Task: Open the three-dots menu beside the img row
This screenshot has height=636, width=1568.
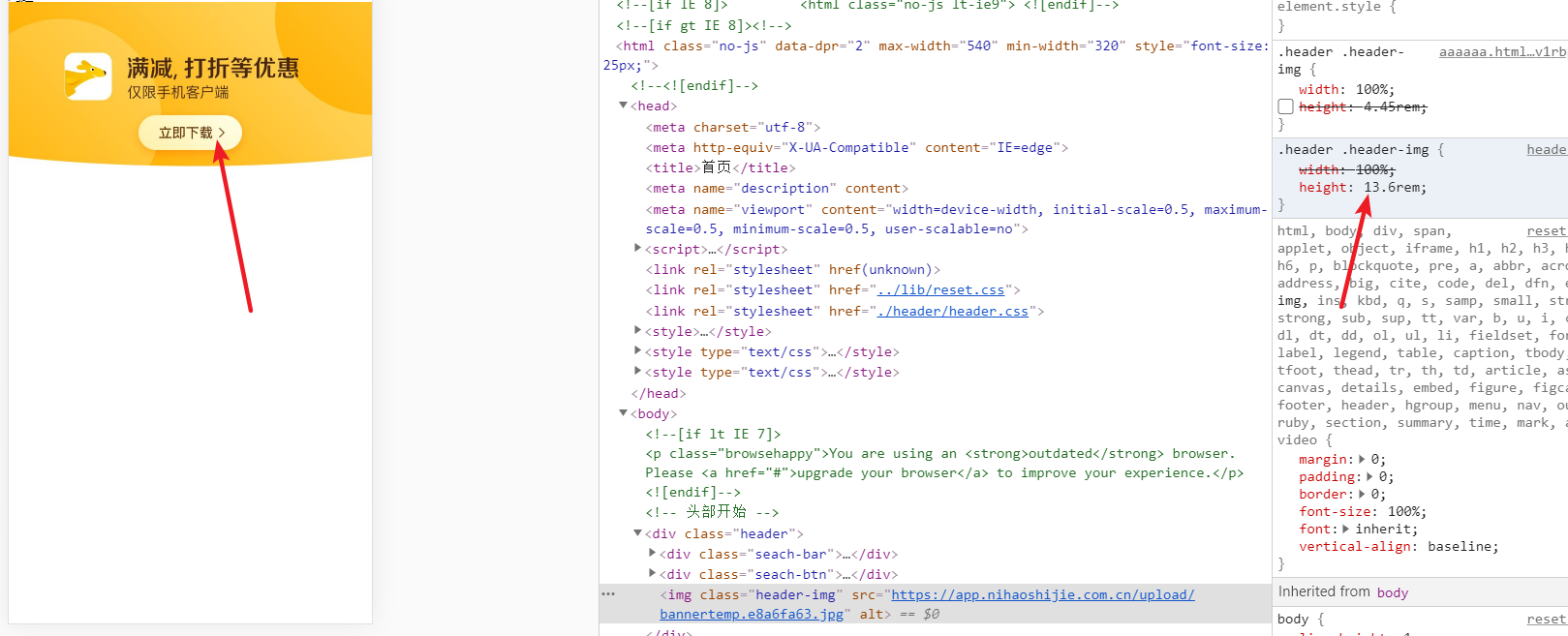Action: pos(608,594)
